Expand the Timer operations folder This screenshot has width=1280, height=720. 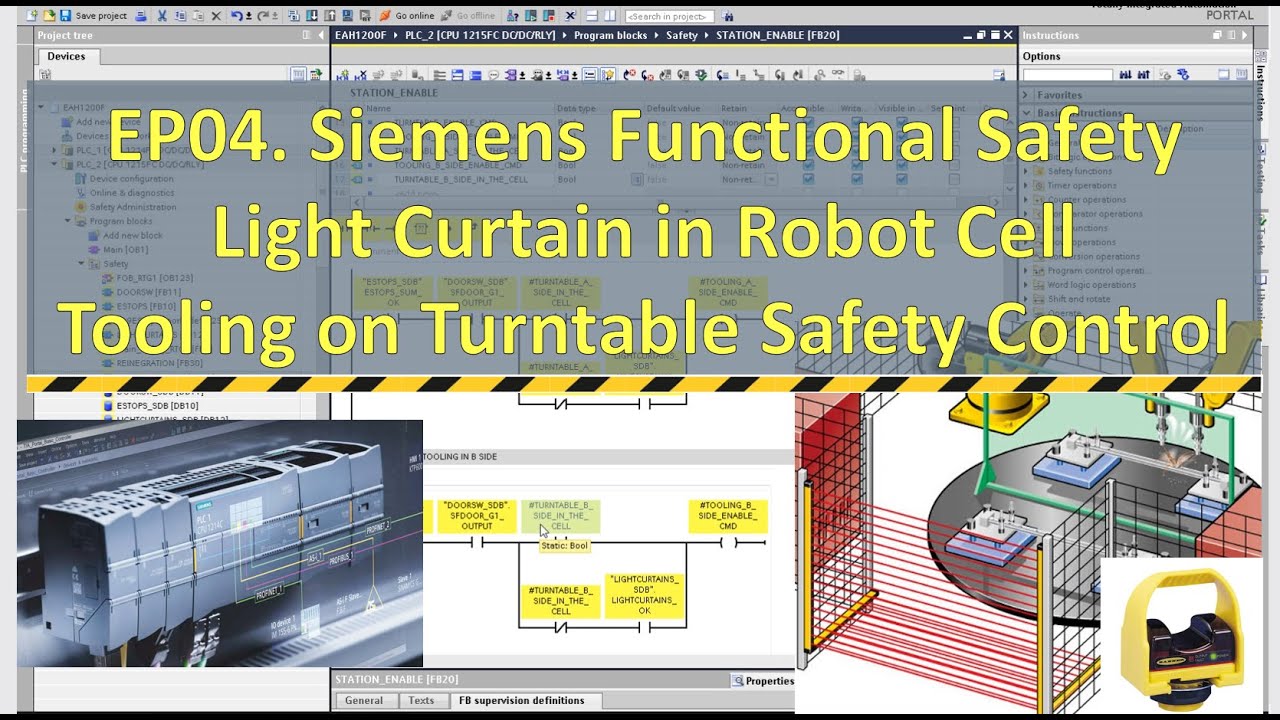[1027, 185]
